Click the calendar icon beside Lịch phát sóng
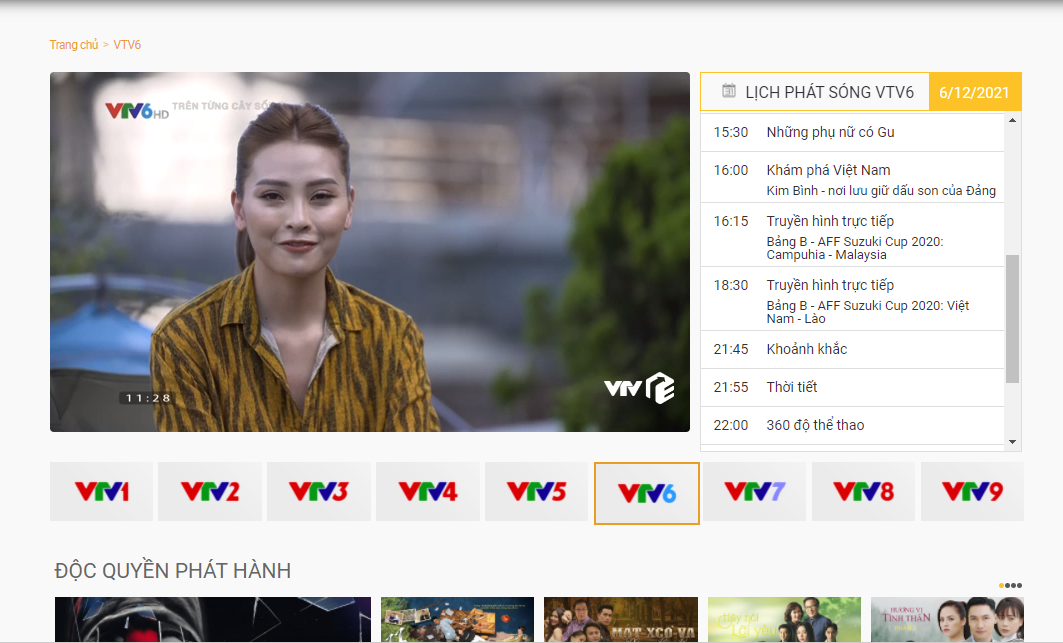 [x=729, y=90]
